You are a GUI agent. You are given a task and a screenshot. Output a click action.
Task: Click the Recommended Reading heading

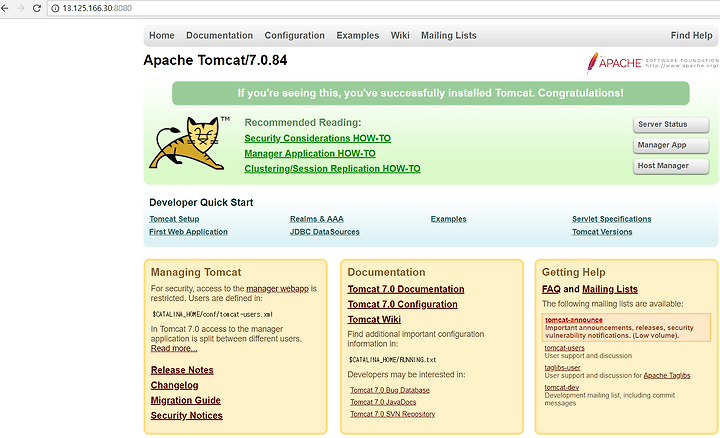(303, 123)
